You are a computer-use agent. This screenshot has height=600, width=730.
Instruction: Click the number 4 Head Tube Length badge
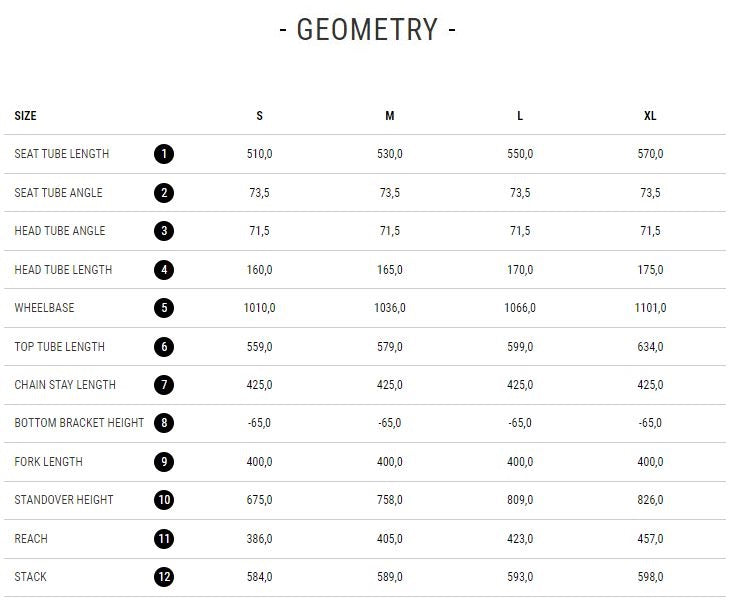tap(165, 270)
